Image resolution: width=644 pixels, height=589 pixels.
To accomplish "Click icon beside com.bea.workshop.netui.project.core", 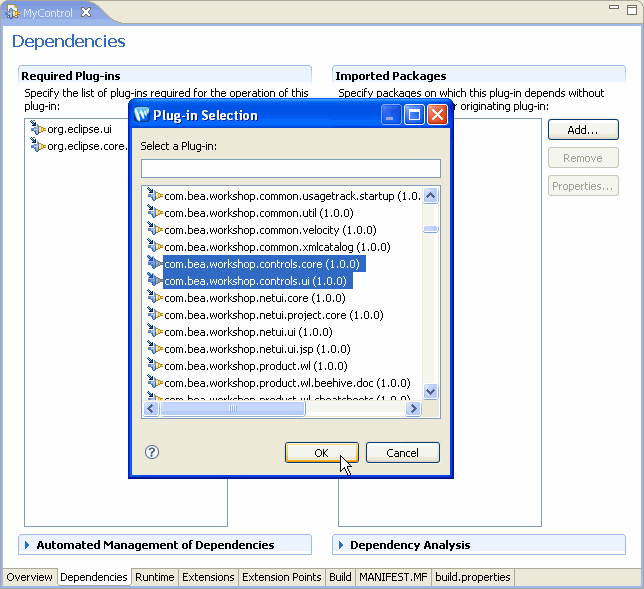I will pyautogui.click(x=155, y=315).
